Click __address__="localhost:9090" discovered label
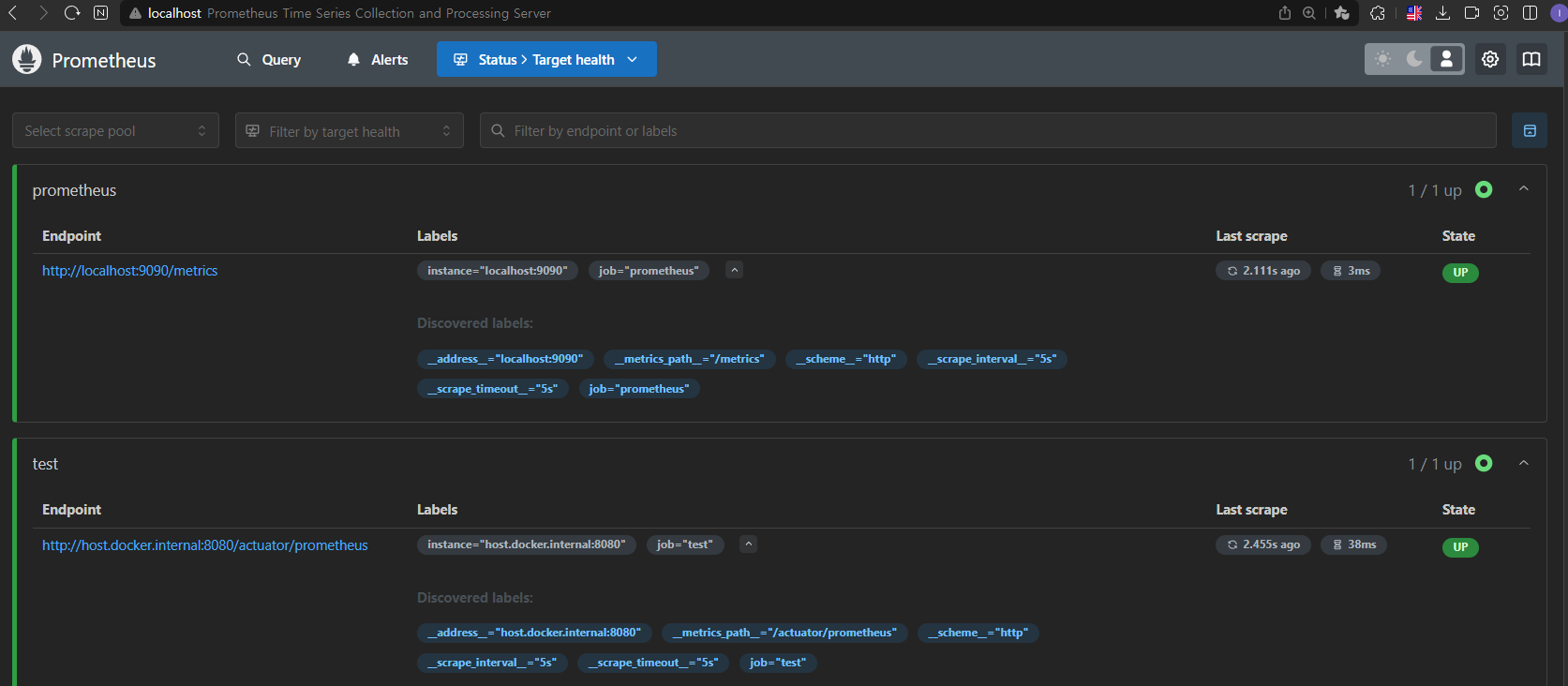Image resolution: width=1568 pixels, height=686 pixels. tap(505, 359)
